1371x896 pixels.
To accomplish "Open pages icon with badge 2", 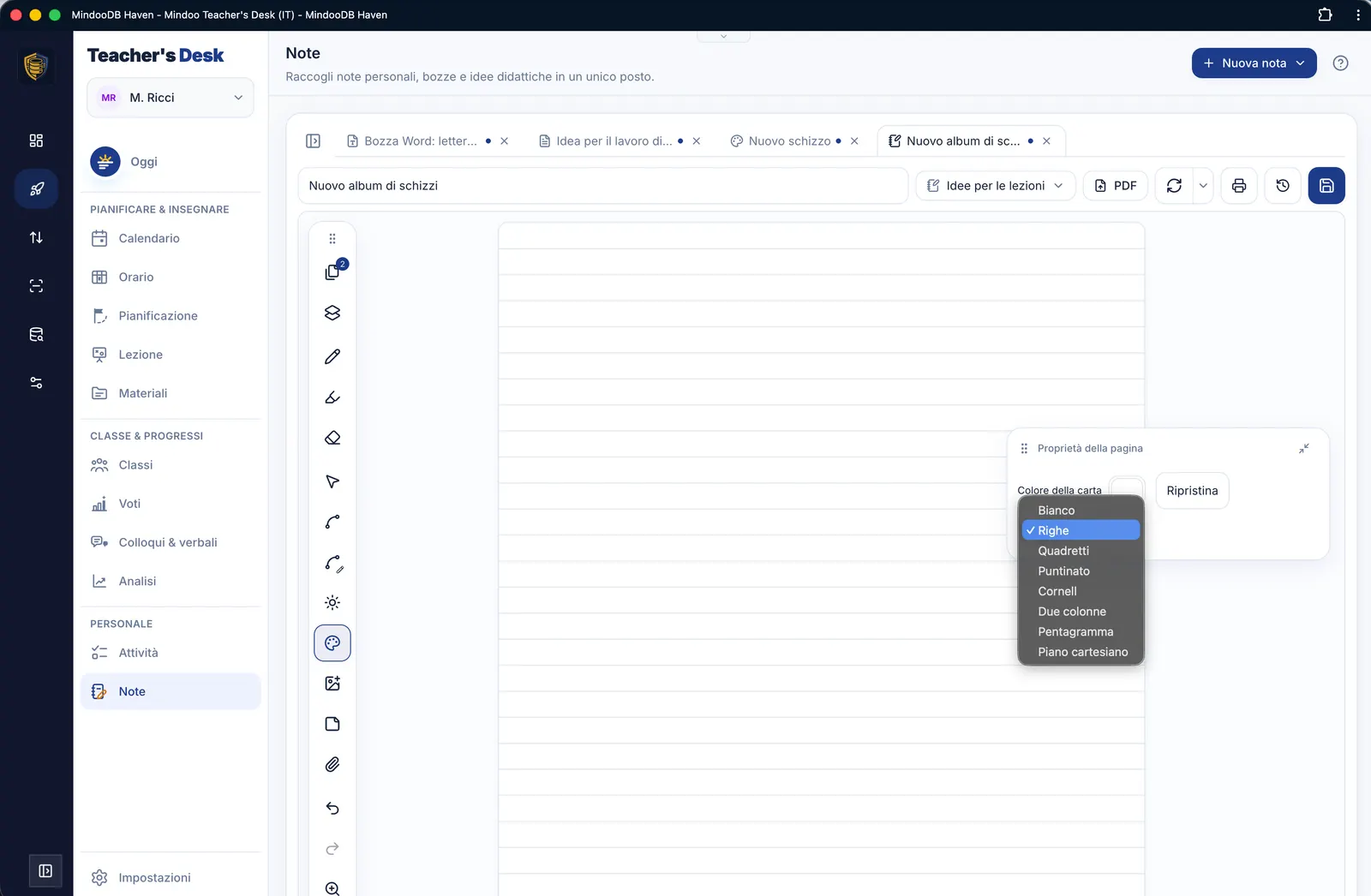I will 332,272.
